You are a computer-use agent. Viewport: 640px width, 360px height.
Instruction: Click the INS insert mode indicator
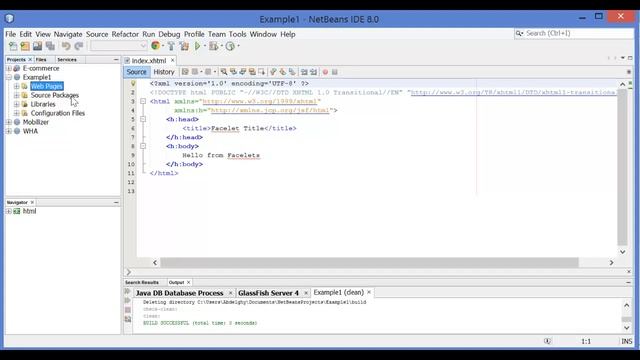(627, 341)
